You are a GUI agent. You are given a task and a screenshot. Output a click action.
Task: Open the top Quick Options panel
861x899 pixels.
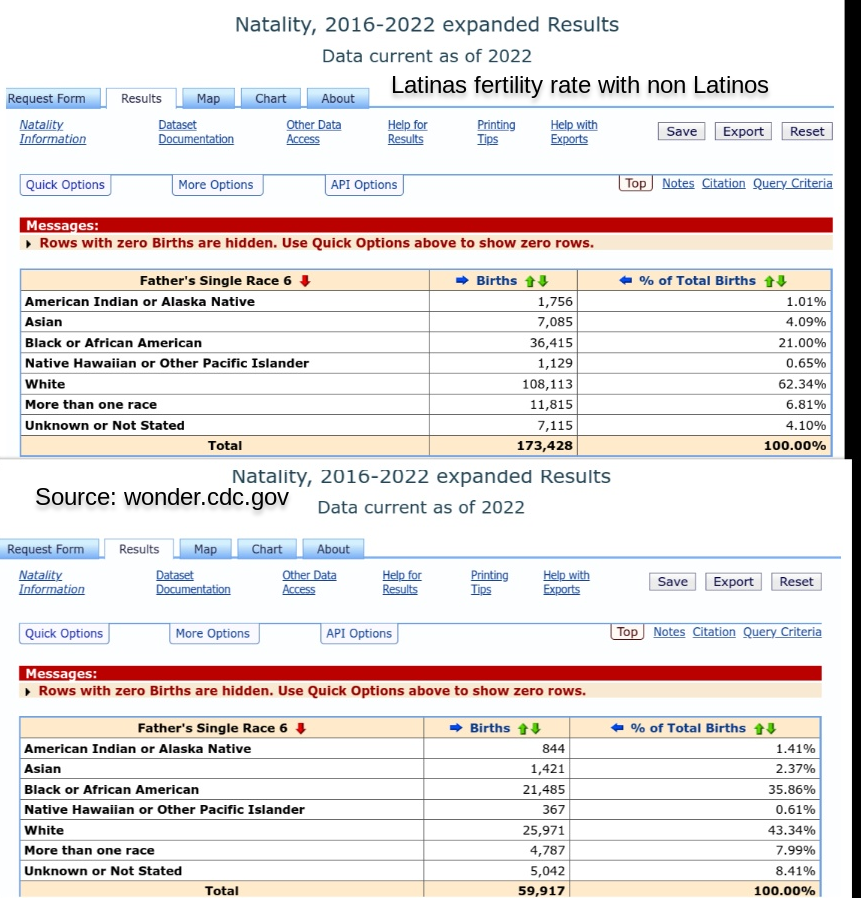click(65, 185)
